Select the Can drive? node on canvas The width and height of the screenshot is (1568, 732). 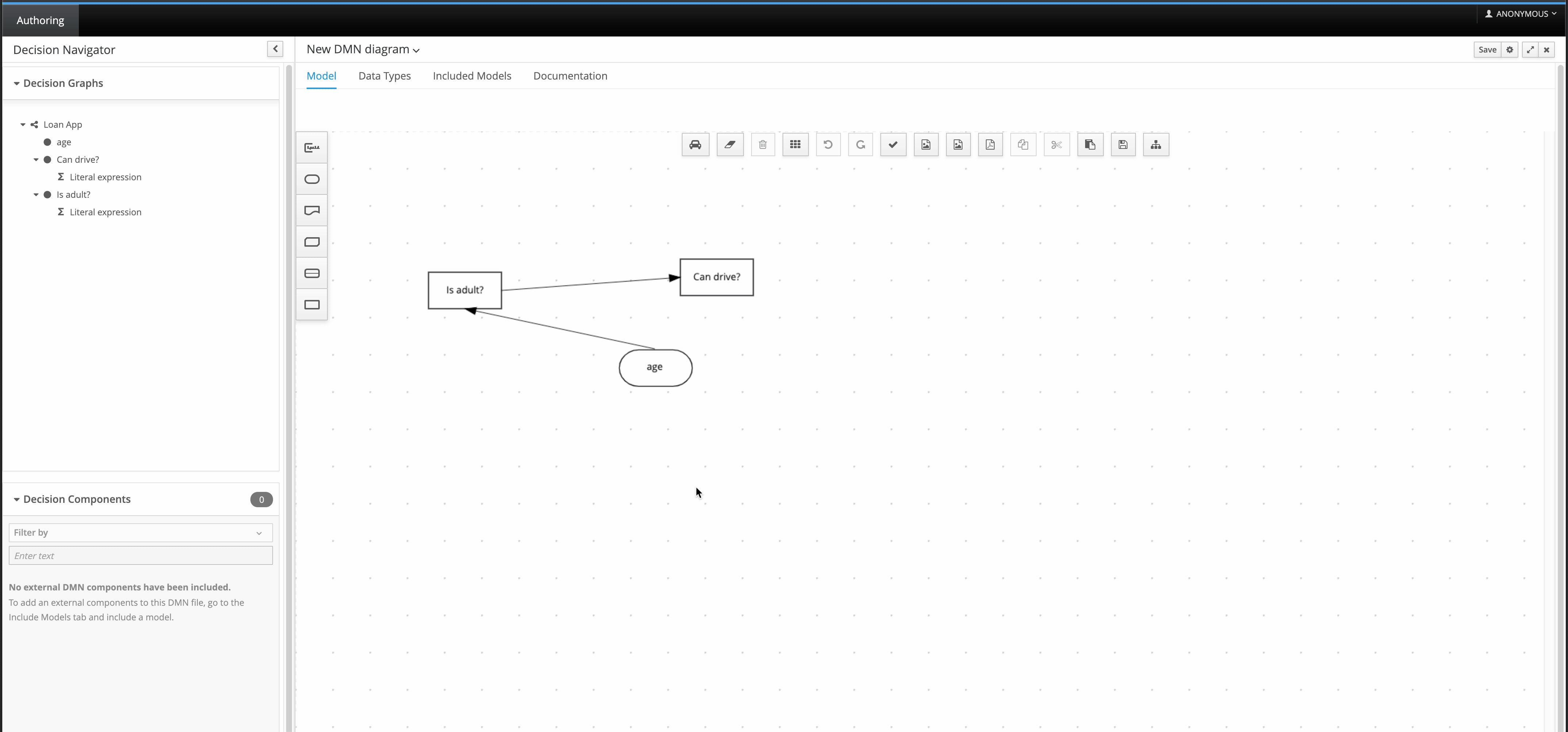pyautogui.click(x=716, y=277)
